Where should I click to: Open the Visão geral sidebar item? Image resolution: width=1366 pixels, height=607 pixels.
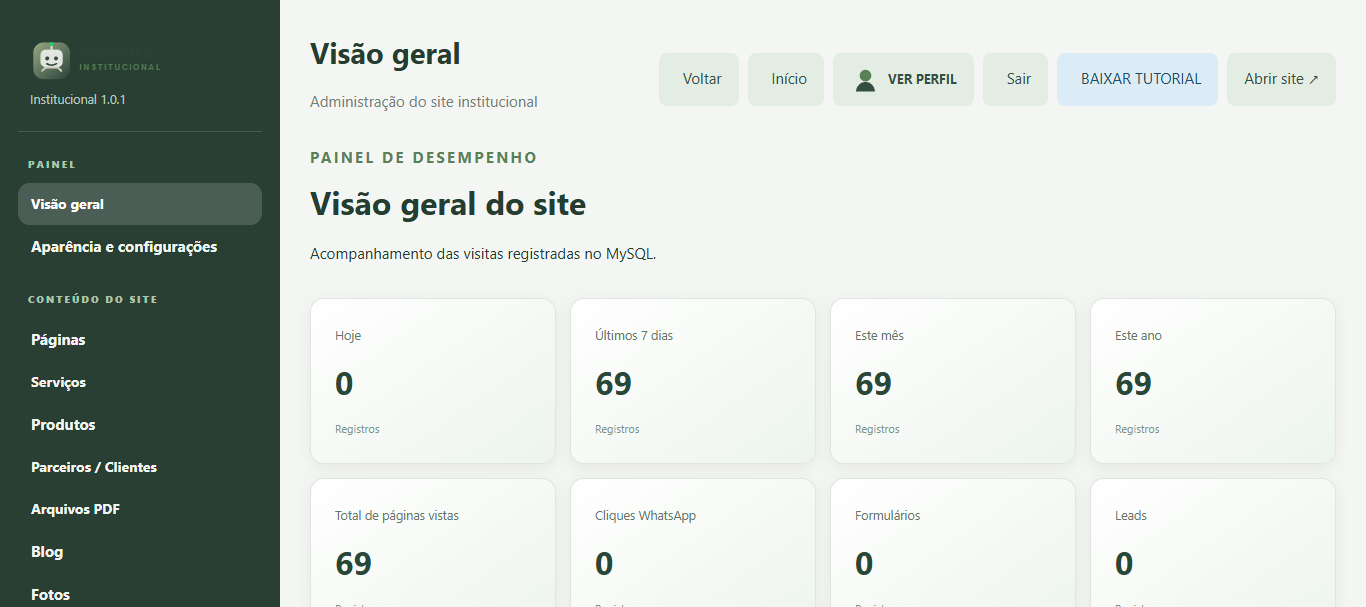(x=140, y=204)
